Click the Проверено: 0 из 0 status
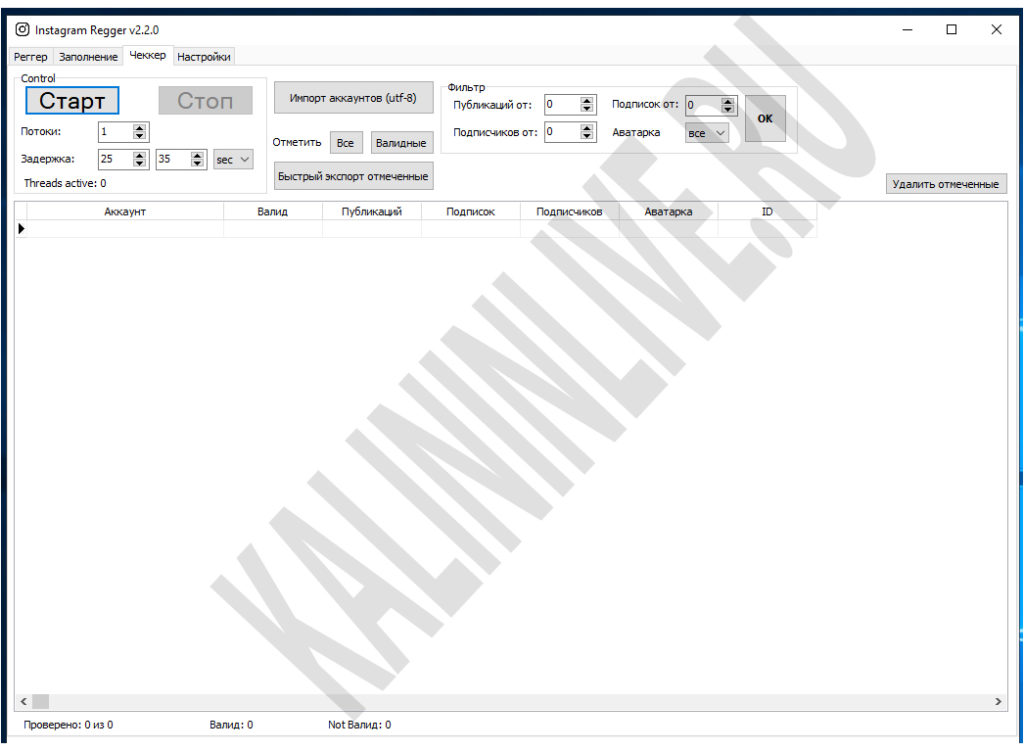 click(x=68, y=725)
